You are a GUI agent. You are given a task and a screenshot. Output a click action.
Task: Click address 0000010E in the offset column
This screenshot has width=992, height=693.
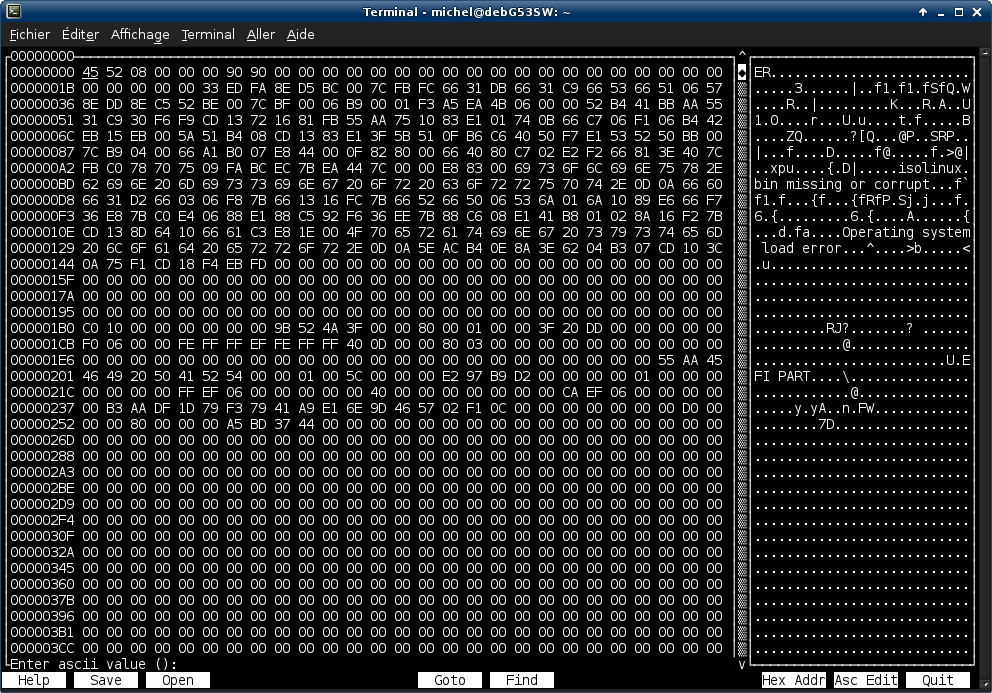click(42, 232)
